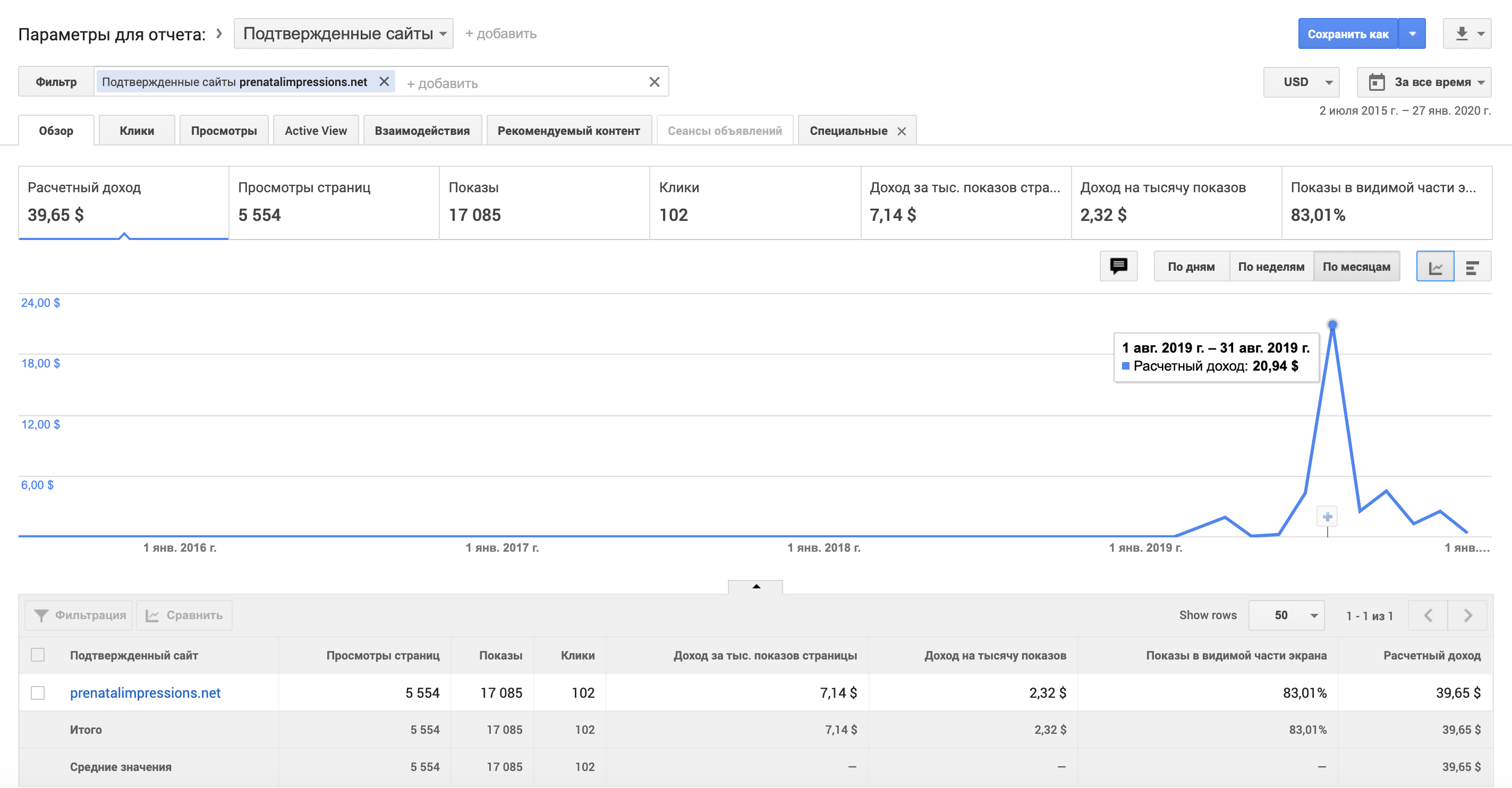This screenshot has width=1512, height=788.
Task: Expand the Show rows 50 dropdown
Action: [1286, 615]
